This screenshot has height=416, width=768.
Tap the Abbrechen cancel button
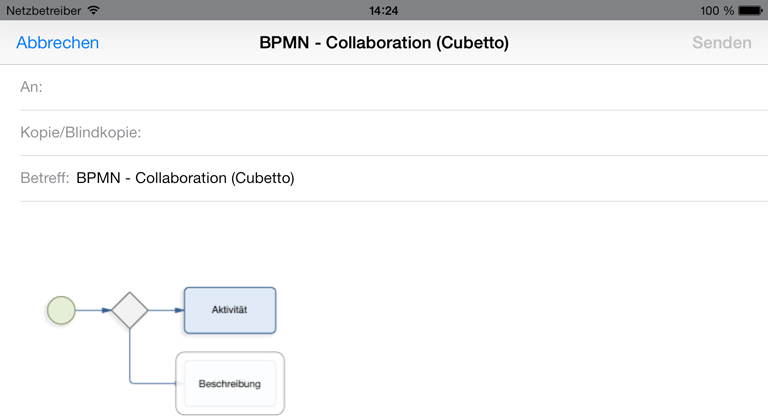[57, 43]
